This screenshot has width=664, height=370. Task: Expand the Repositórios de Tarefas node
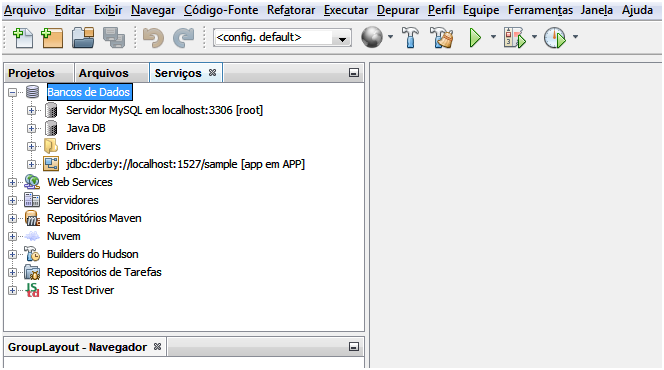[13, 272]
